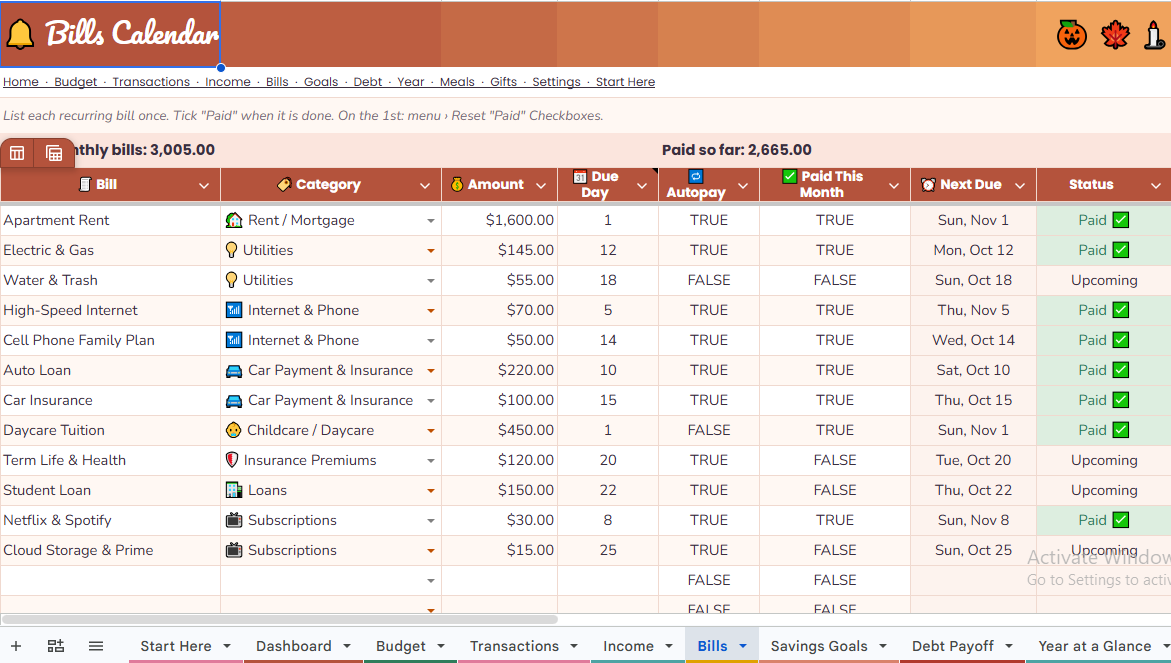
Task: Click the add sheet plus icon
Action: pyautogui.click(x=16, y=646)
